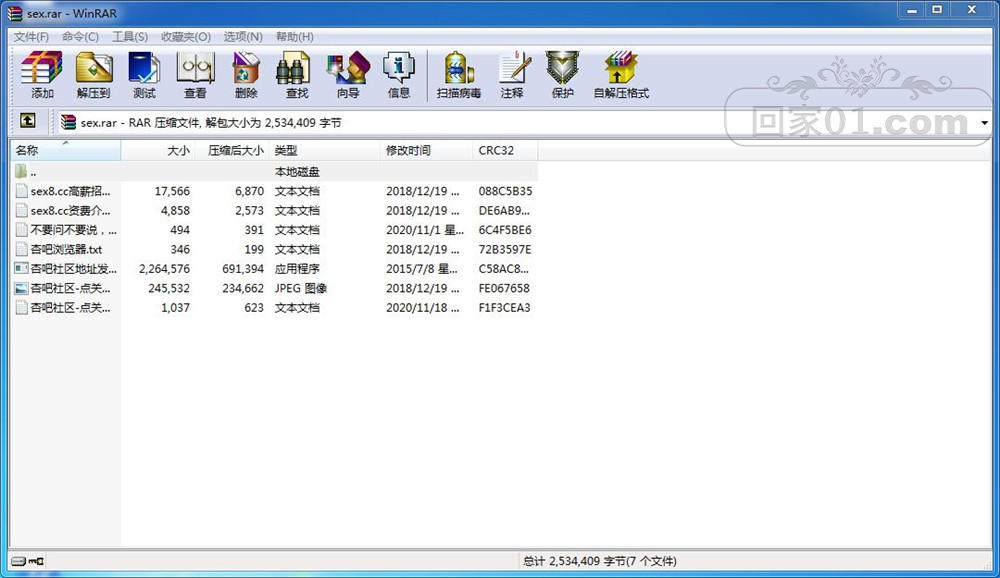Open the 命令(C) menu
Screen dimensions: 1000x578
tap(80, 37)
